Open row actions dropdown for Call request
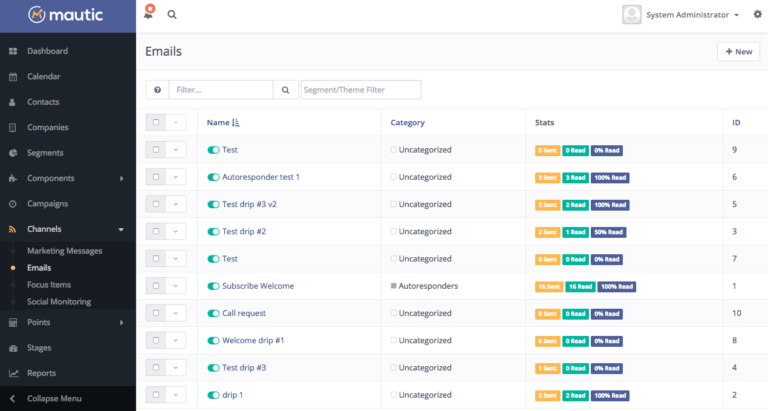 coord(176,313)
